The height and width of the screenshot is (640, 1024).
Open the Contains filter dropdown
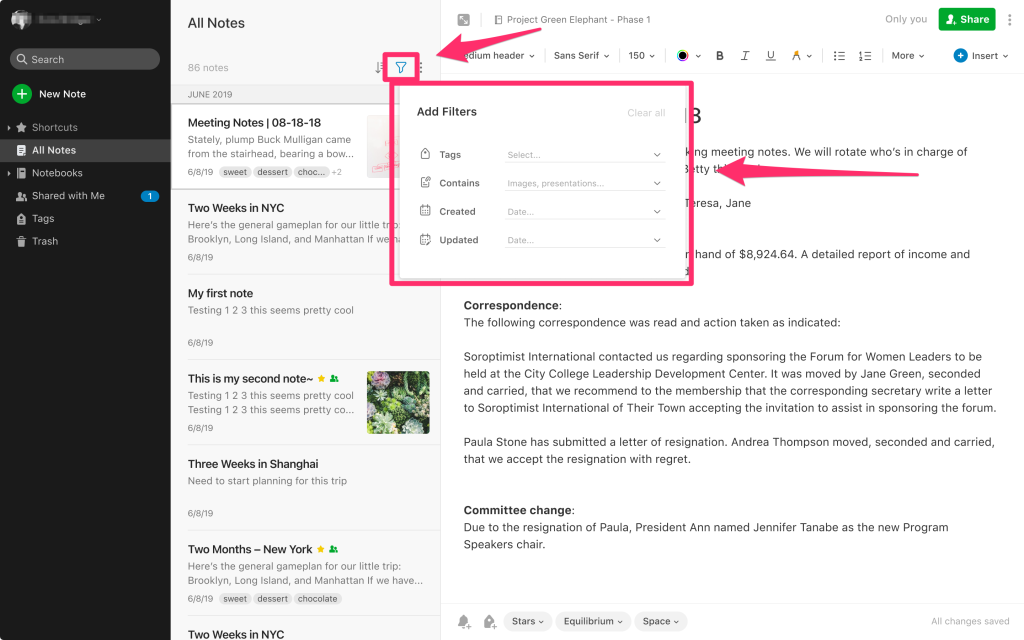[x=584, y=184]
